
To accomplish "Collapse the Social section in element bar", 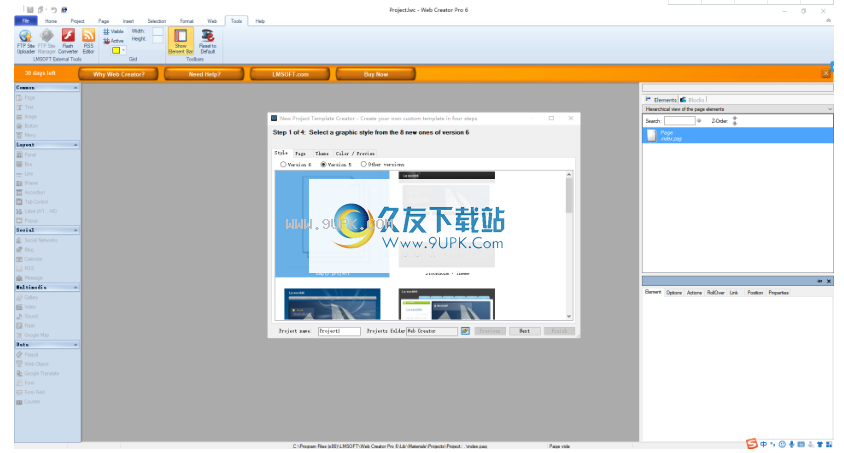I will point(75,230).
